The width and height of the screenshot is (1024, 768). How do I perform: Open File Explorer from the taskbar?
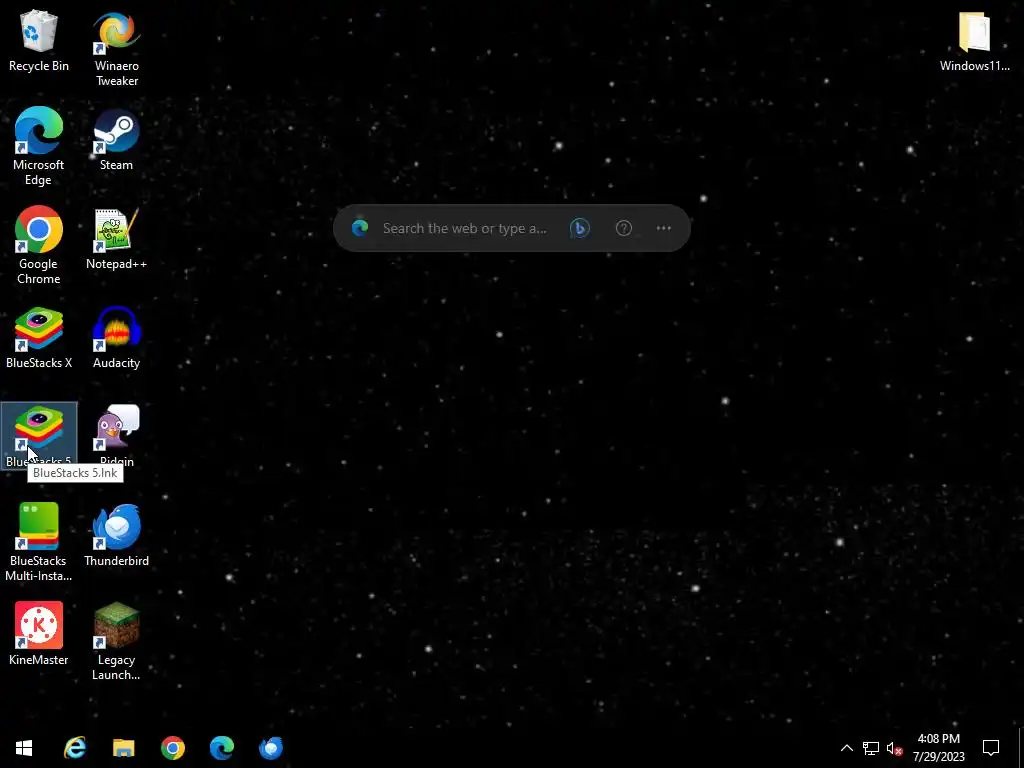pos(123,748)
